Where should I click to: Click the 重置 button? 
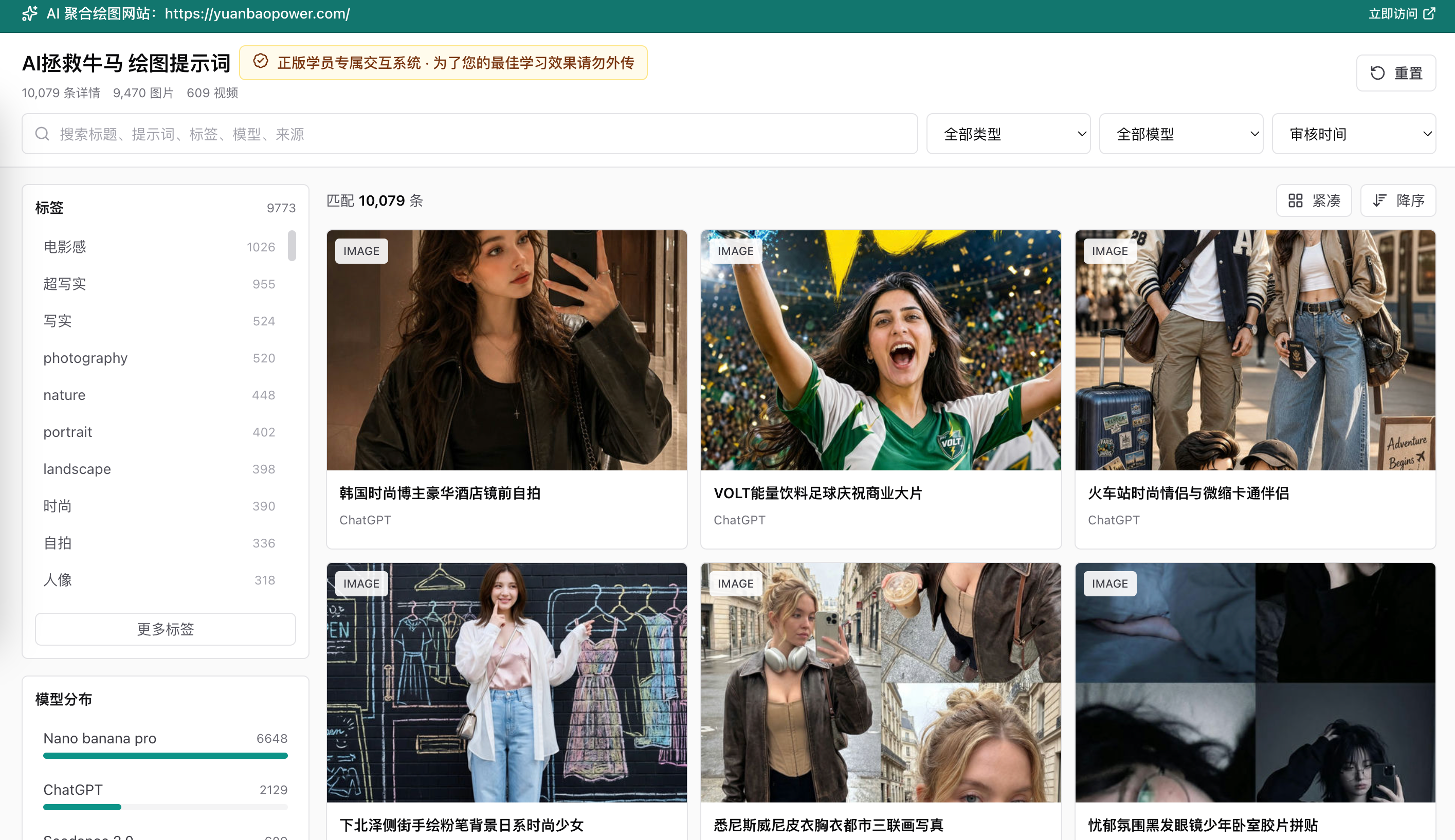point(1395,72)
